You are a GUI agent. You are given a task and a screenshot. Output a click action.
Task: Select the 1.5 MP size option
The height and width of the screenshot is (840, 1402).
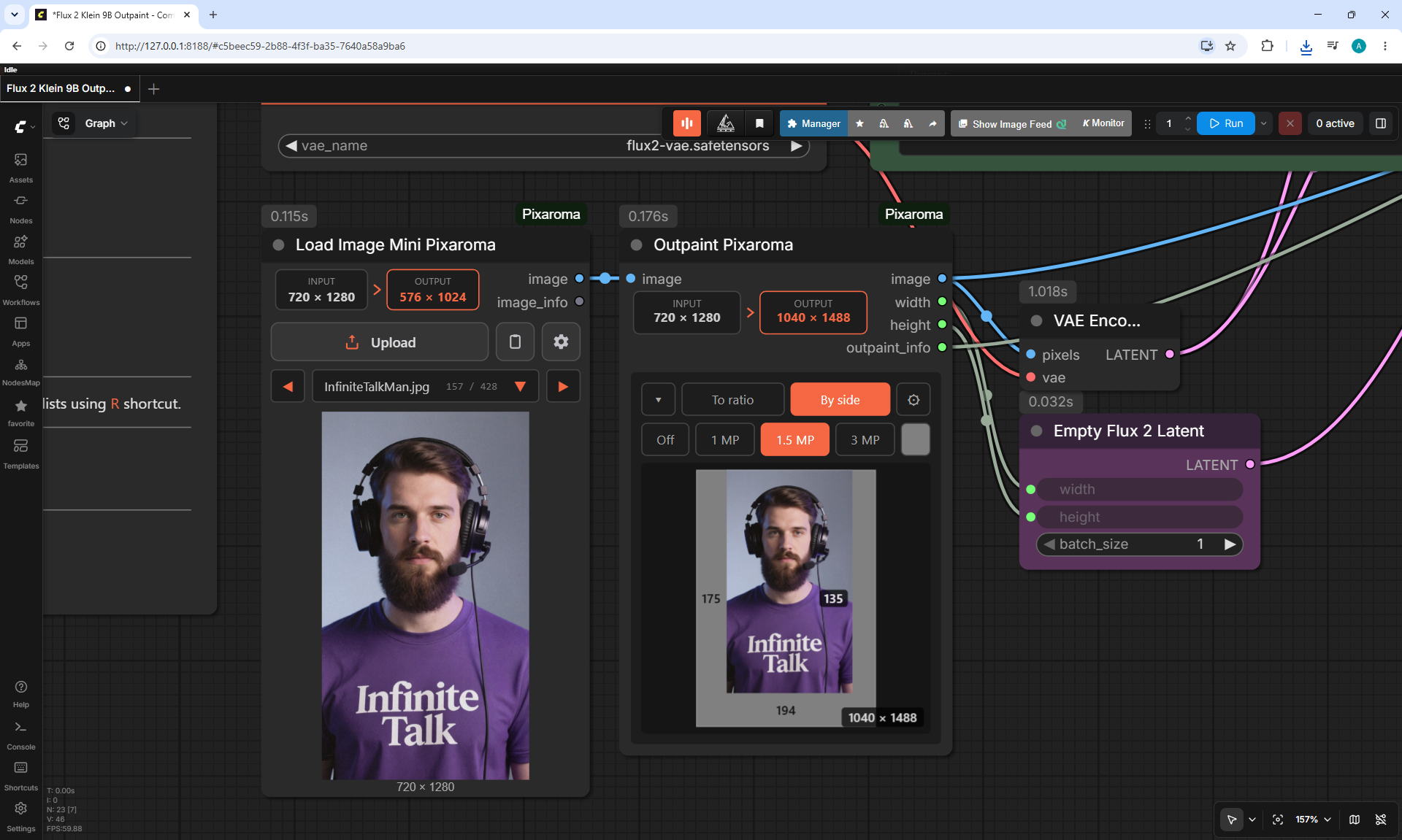tap(795, 439)
